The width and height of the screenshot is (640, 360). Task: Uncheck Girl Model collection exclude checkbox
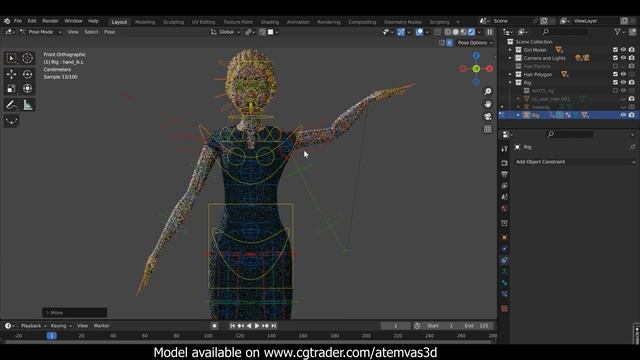tap(615, 50)
